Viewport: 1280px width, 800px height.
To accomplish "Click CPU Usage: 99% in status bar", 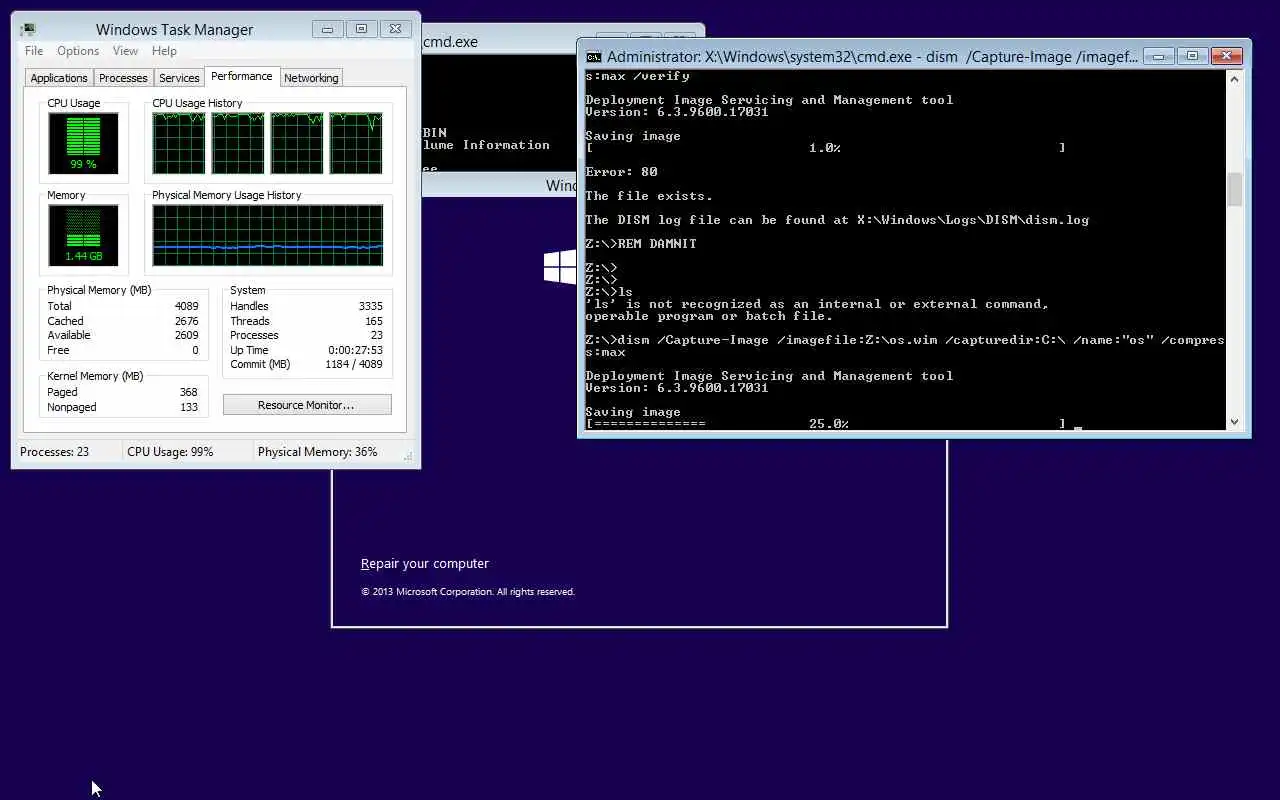I will [170, 452].
